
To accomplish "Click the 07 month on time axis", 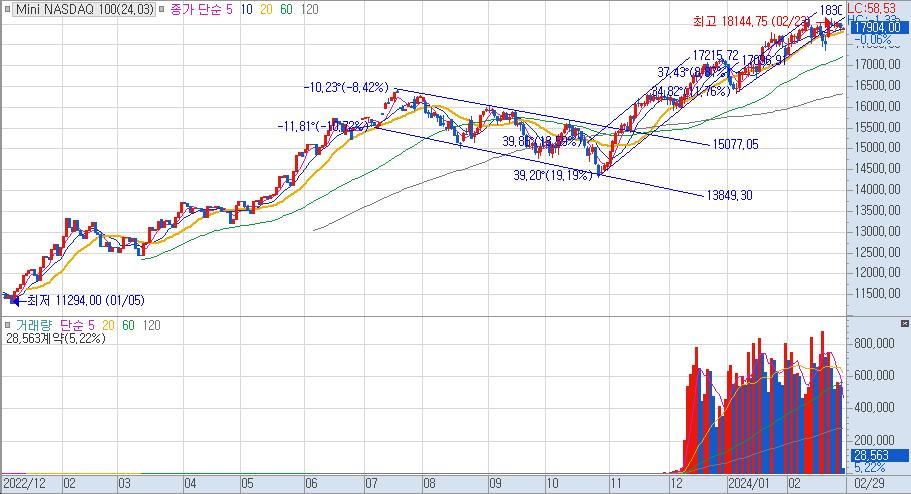I will [372, 484].
